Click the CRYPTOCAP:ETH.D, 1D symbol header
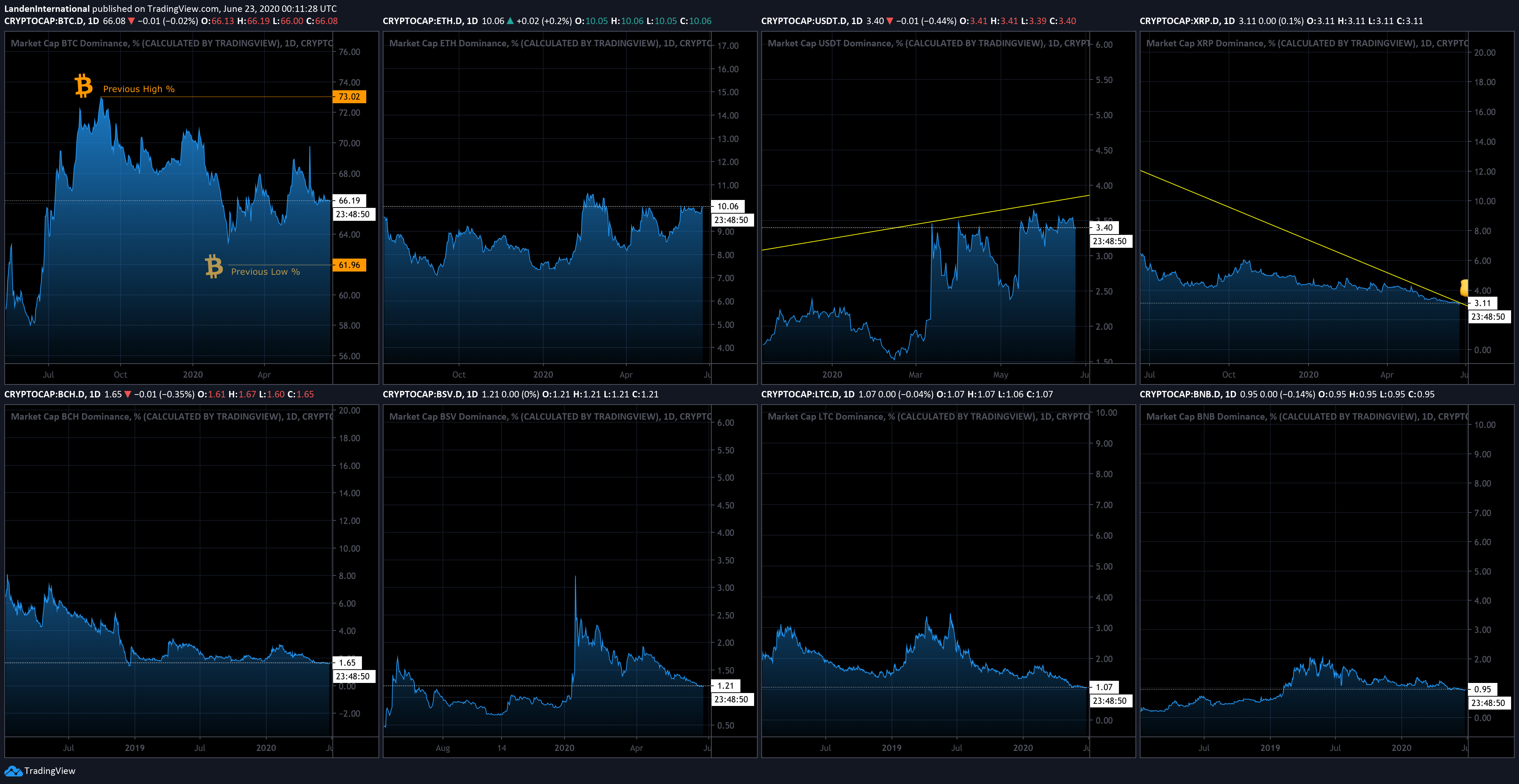 click(x=430, y=21)
